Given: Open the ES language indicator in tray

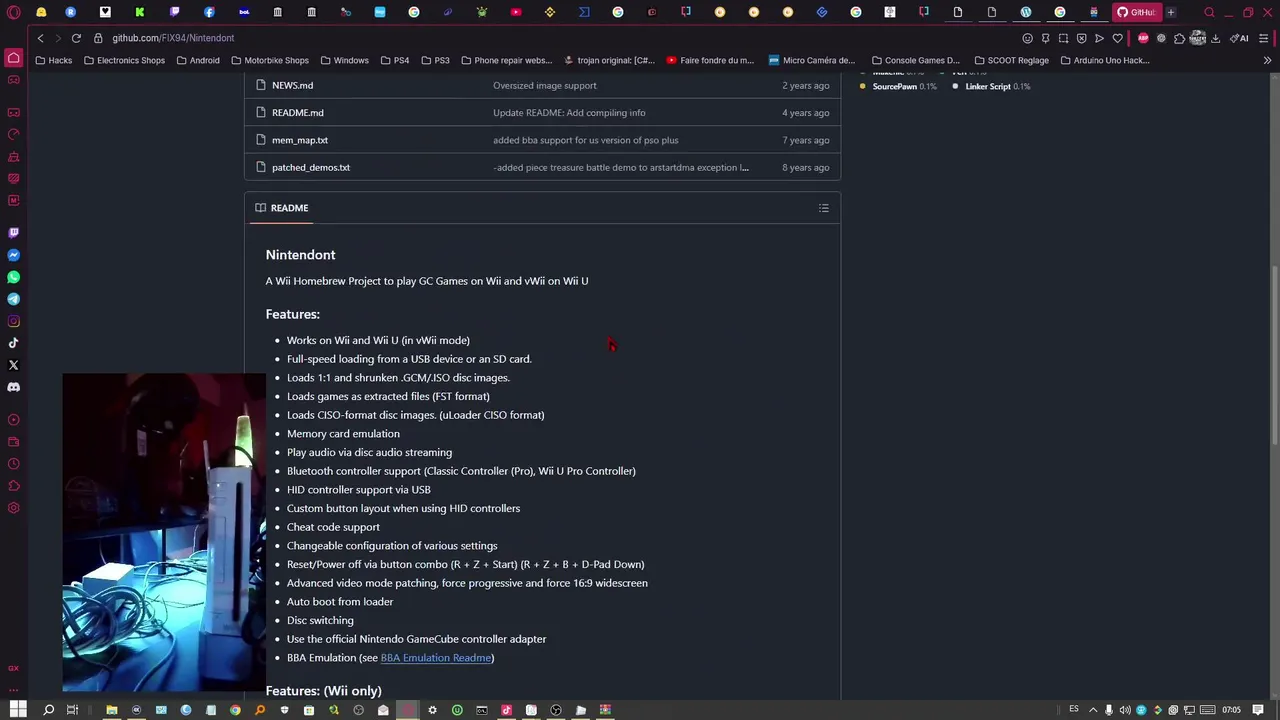Looking at the screenshot, I should pyautogui.click(x=1074, y=710).
